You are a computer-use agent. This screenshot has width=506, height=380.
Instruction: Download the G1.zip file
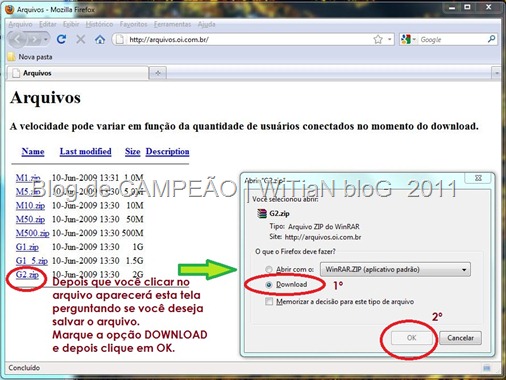[x=27, y=247]
